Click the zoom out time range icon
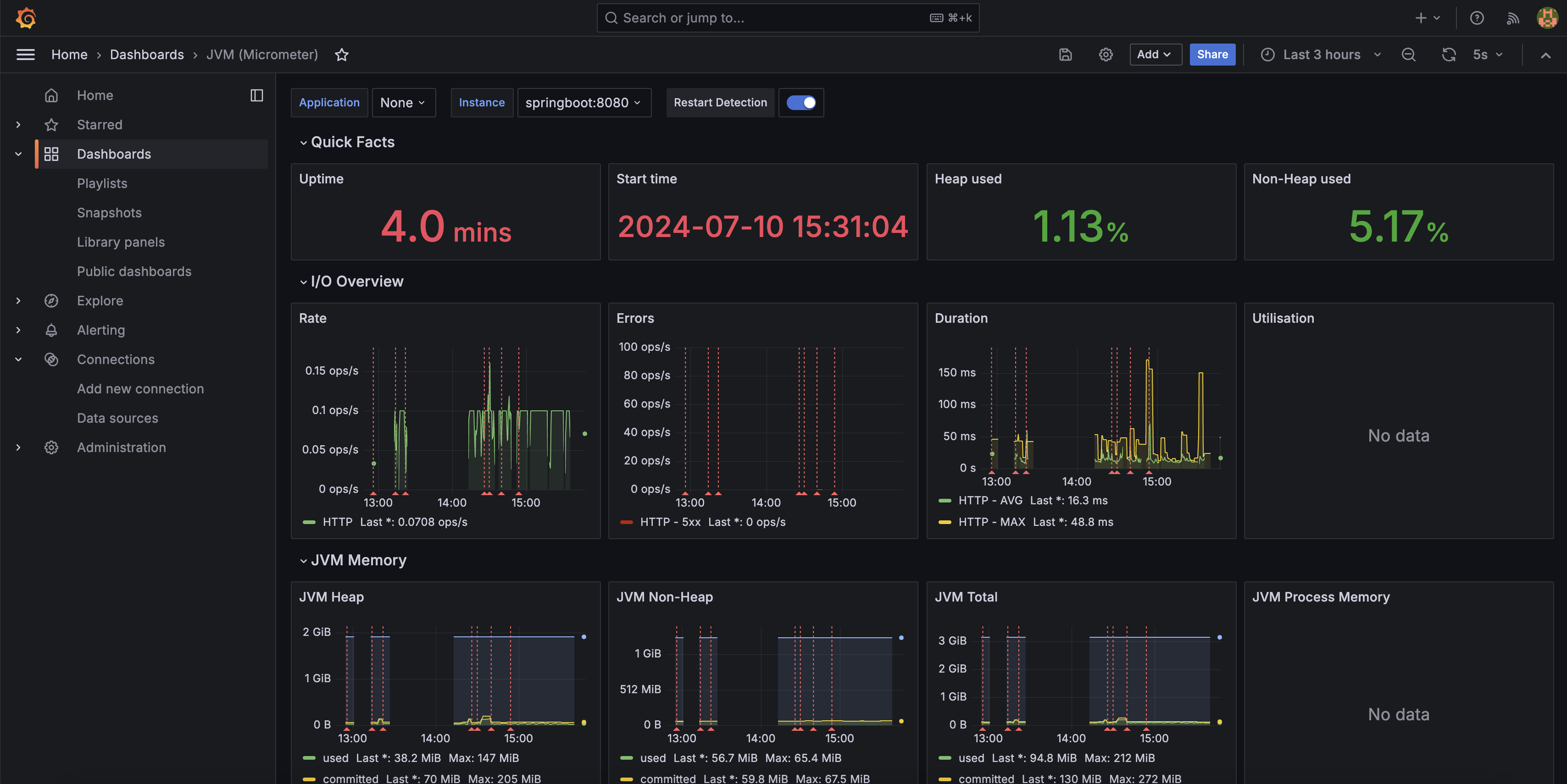The image size is (1567, 784). point(1408,55)
